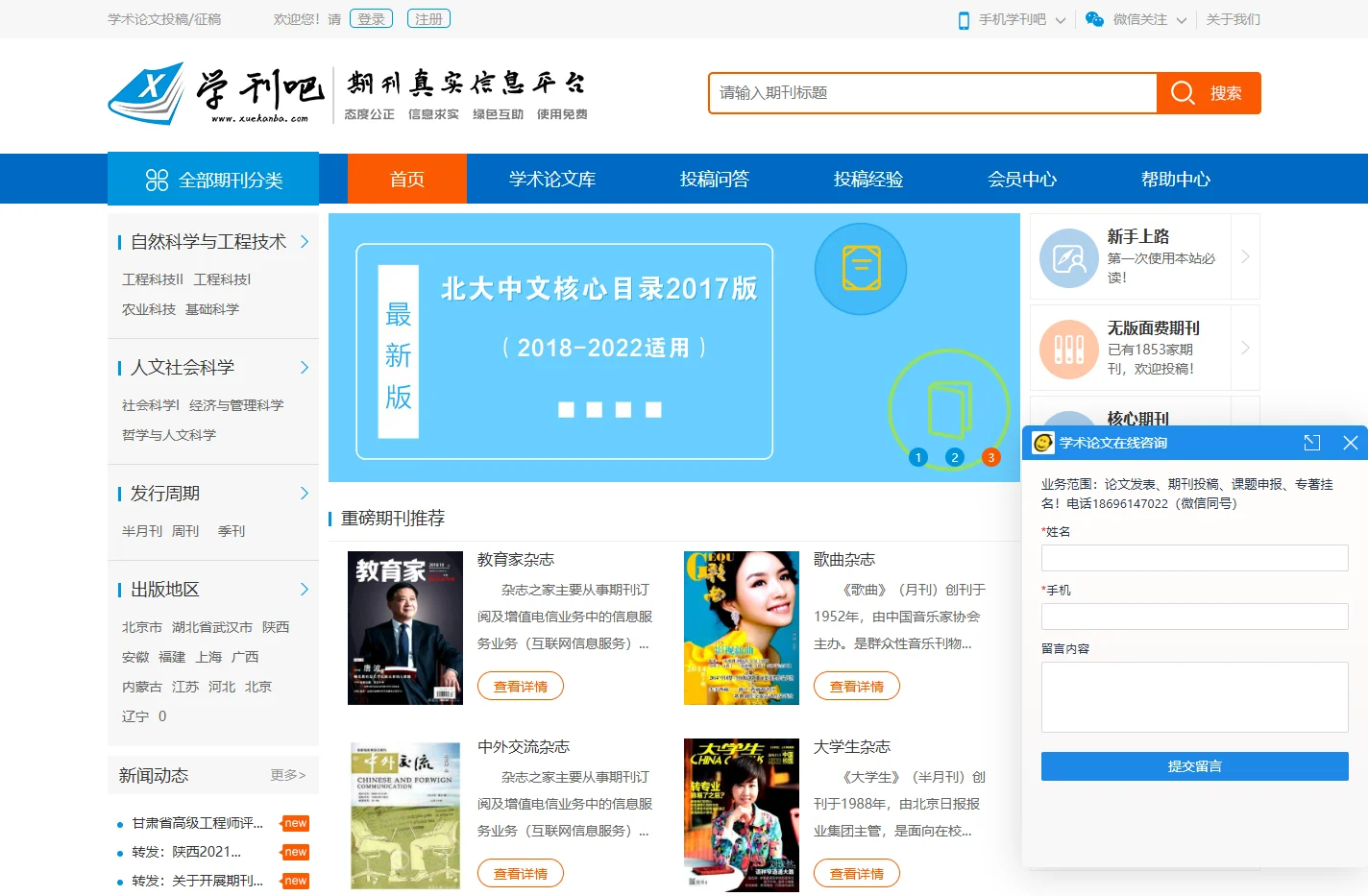Click new badge on 转发：陕西2021 news
1368x896 pixels.
pyautogui.click(x=296, y=852)
